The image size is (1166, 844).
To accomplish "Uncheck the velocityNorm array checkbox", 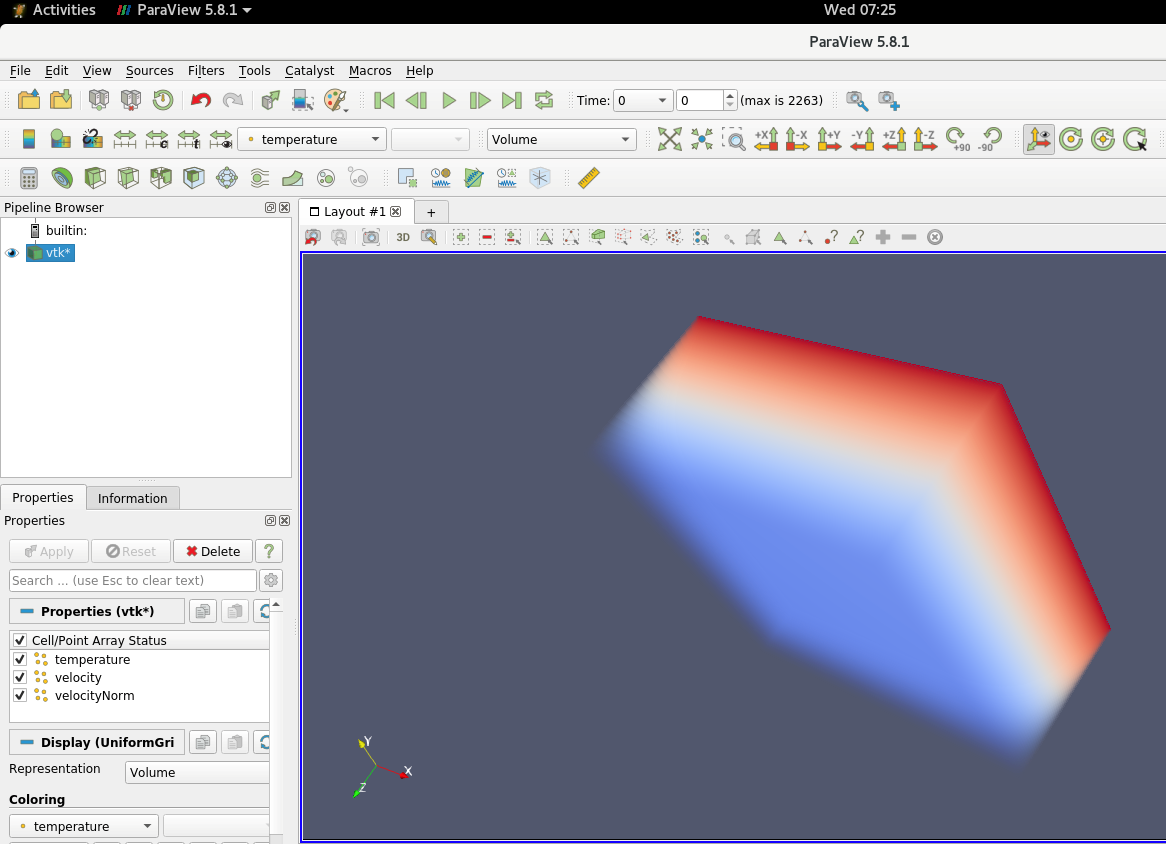I will (20, 696).
